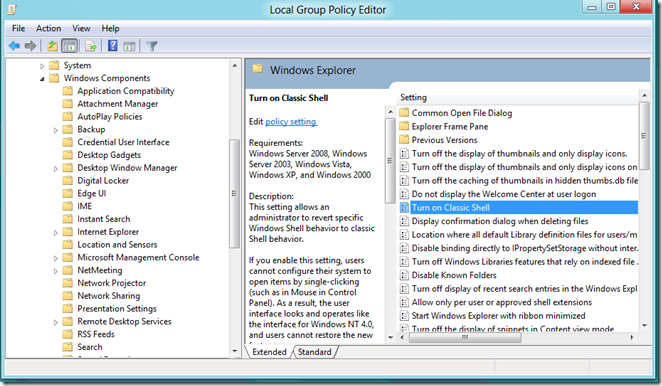The width and height of the screenshot is (662, 386).
Task: Select Display confirmation dialog when deleting files
Action: pyautogui.click(x=500, y=221)
